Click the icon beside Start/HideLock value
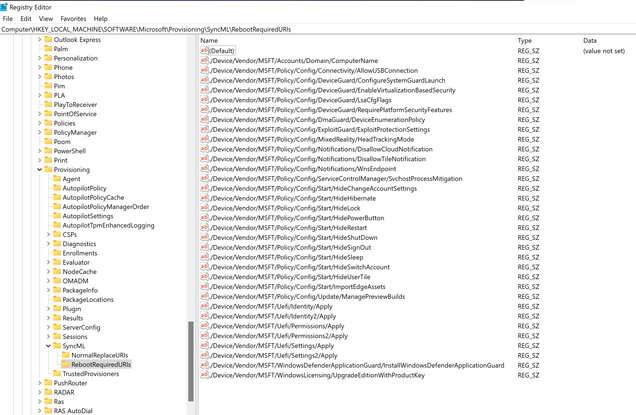Screen dimensions: 636x415 point(204,208)
